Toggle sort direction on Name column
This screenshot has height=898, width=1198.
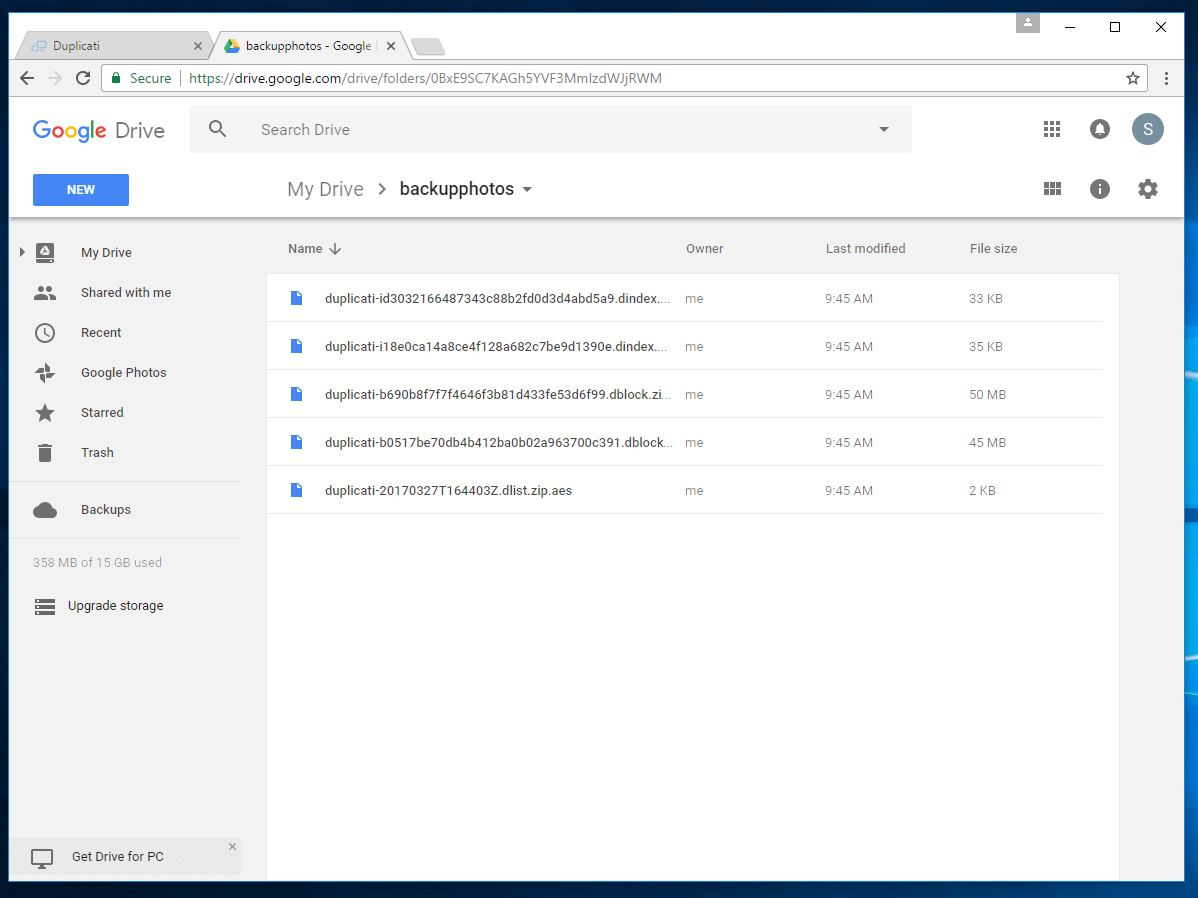coord(335,249)
